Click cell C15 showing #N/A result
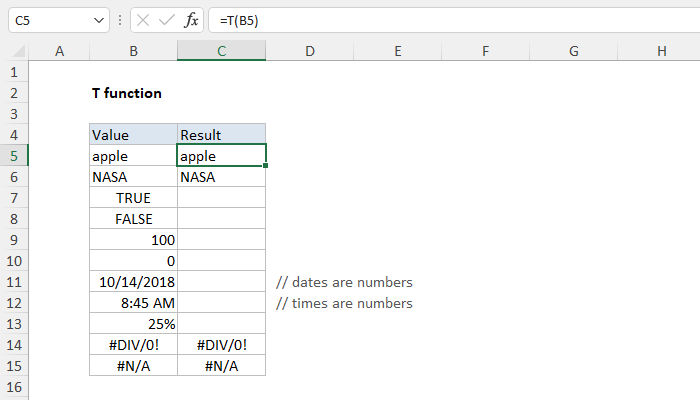This screenshot has height=400, width=700. 221,366
